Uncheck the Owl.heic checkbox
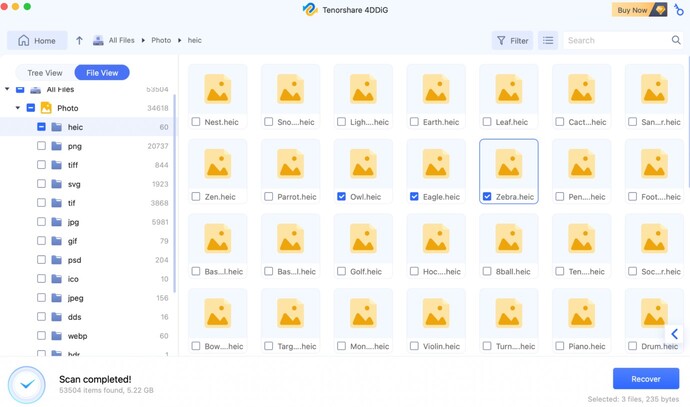Screen dimensions: 690x407 pyautogui.click(x=341, y=196)
